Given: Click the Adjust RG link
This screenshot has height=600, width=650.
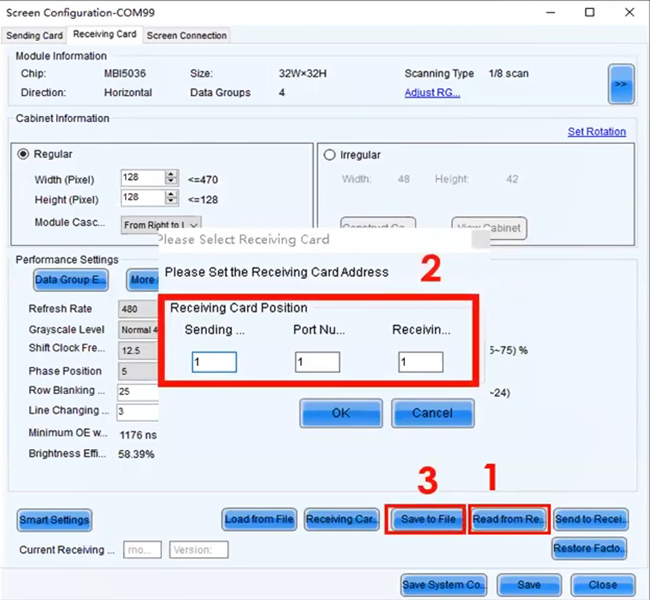Looking at the screenshot, I should pyautogui.click(x=433, y=93).
